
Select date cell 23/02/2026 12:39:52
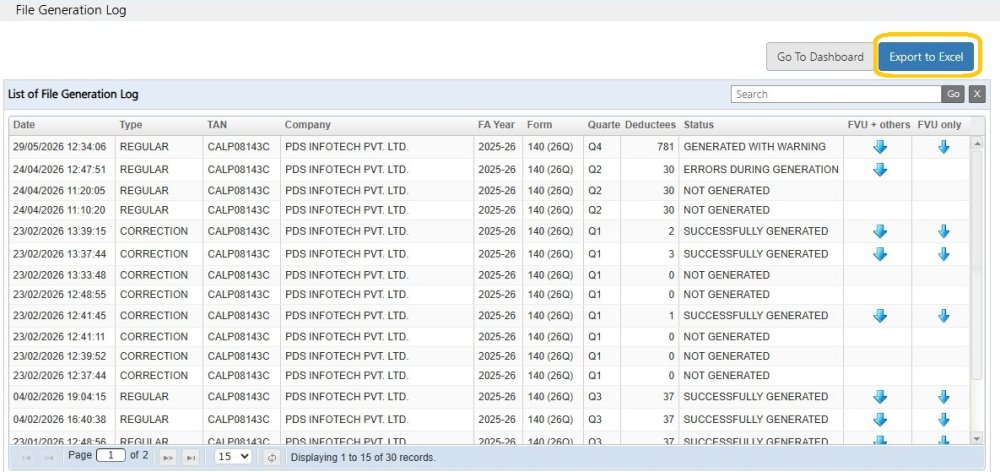(59, 356)
